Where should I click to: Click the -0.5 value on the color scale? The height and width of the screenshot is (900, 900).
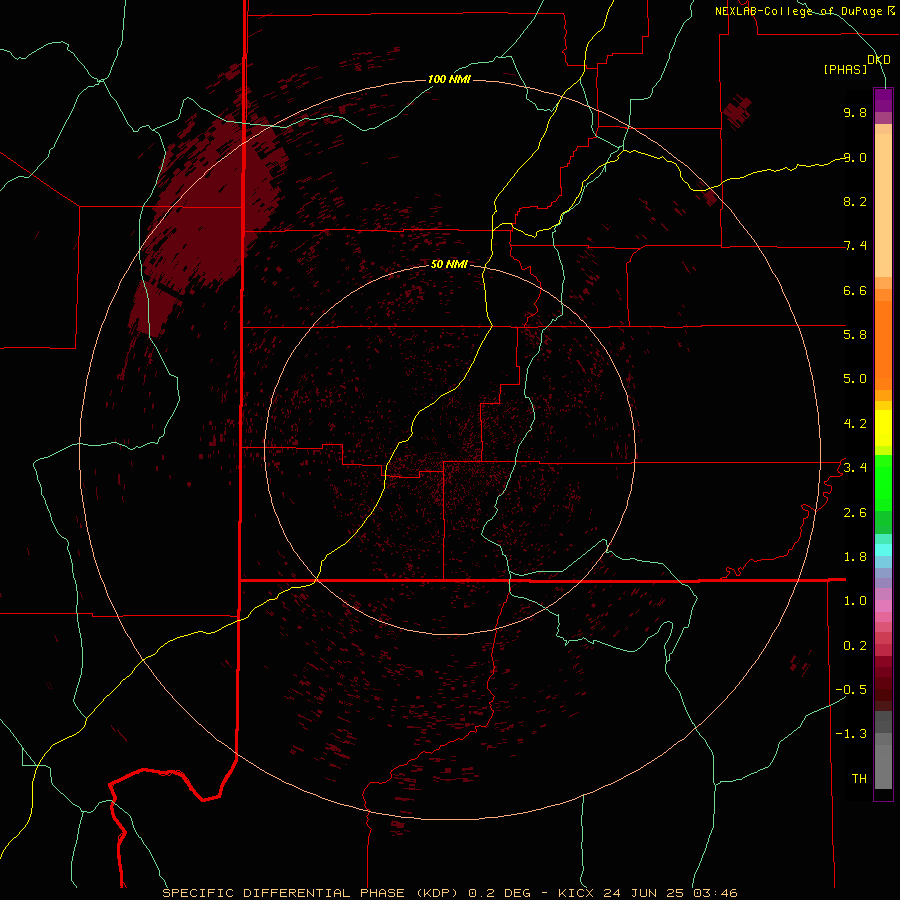pyautogui.click(x=851, y=689)
